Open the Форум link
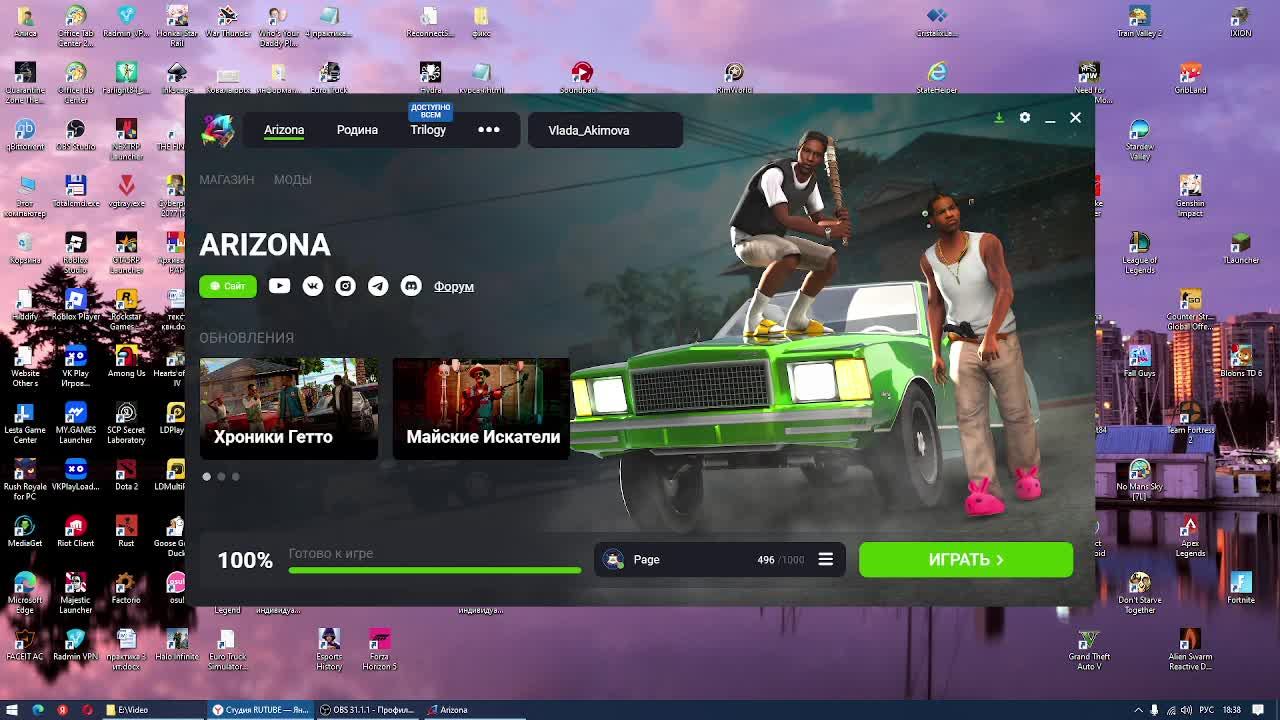1280x720 pixels. coord(454,287)
